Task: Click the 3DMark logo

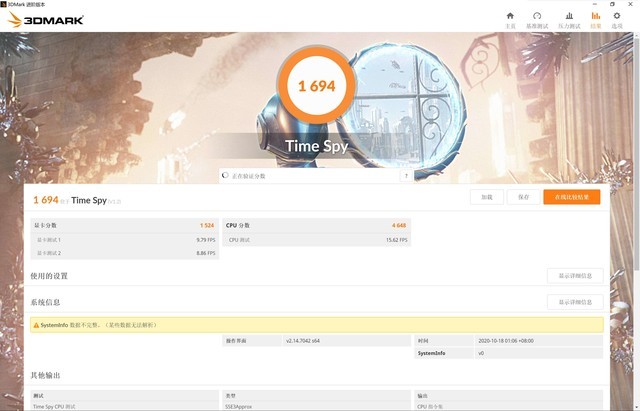Action: pos(45,20)
